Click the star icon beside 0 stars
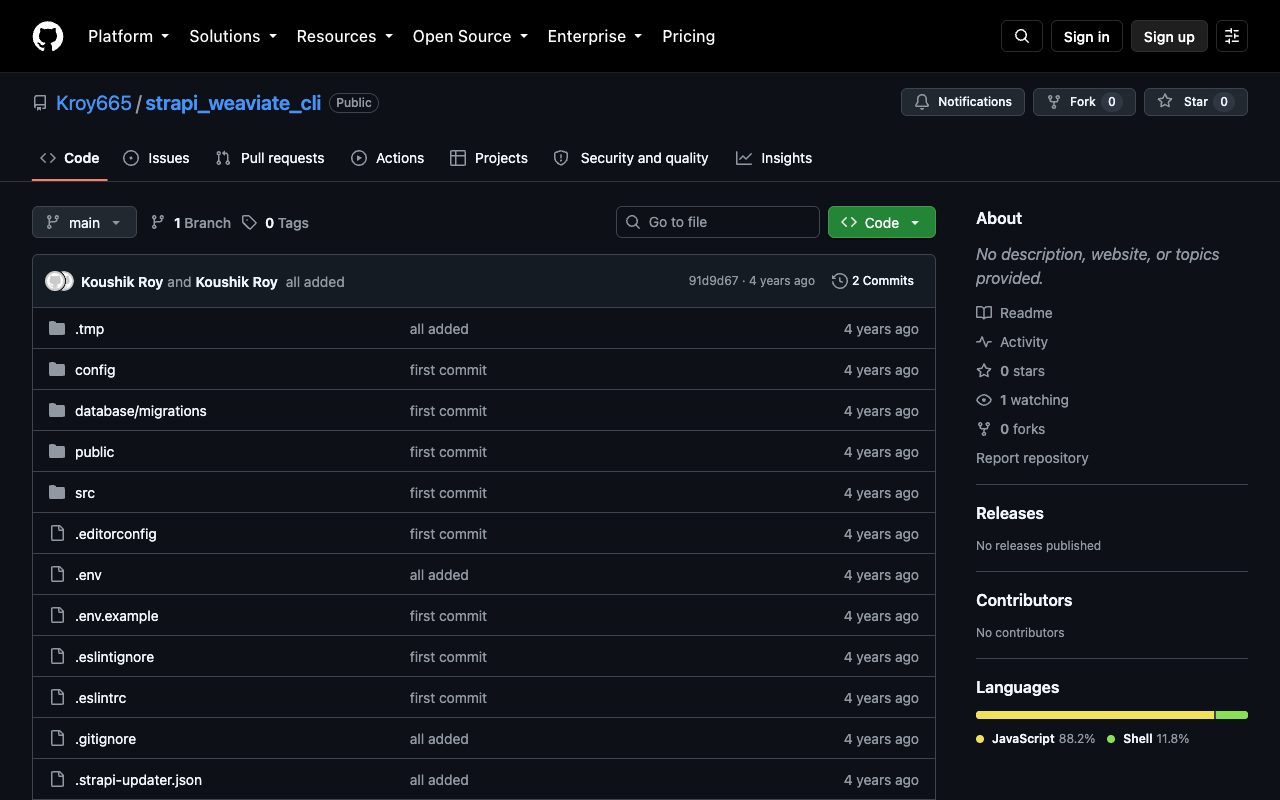The height and width of the screenshot is (800, 1280). coord(984,371)
